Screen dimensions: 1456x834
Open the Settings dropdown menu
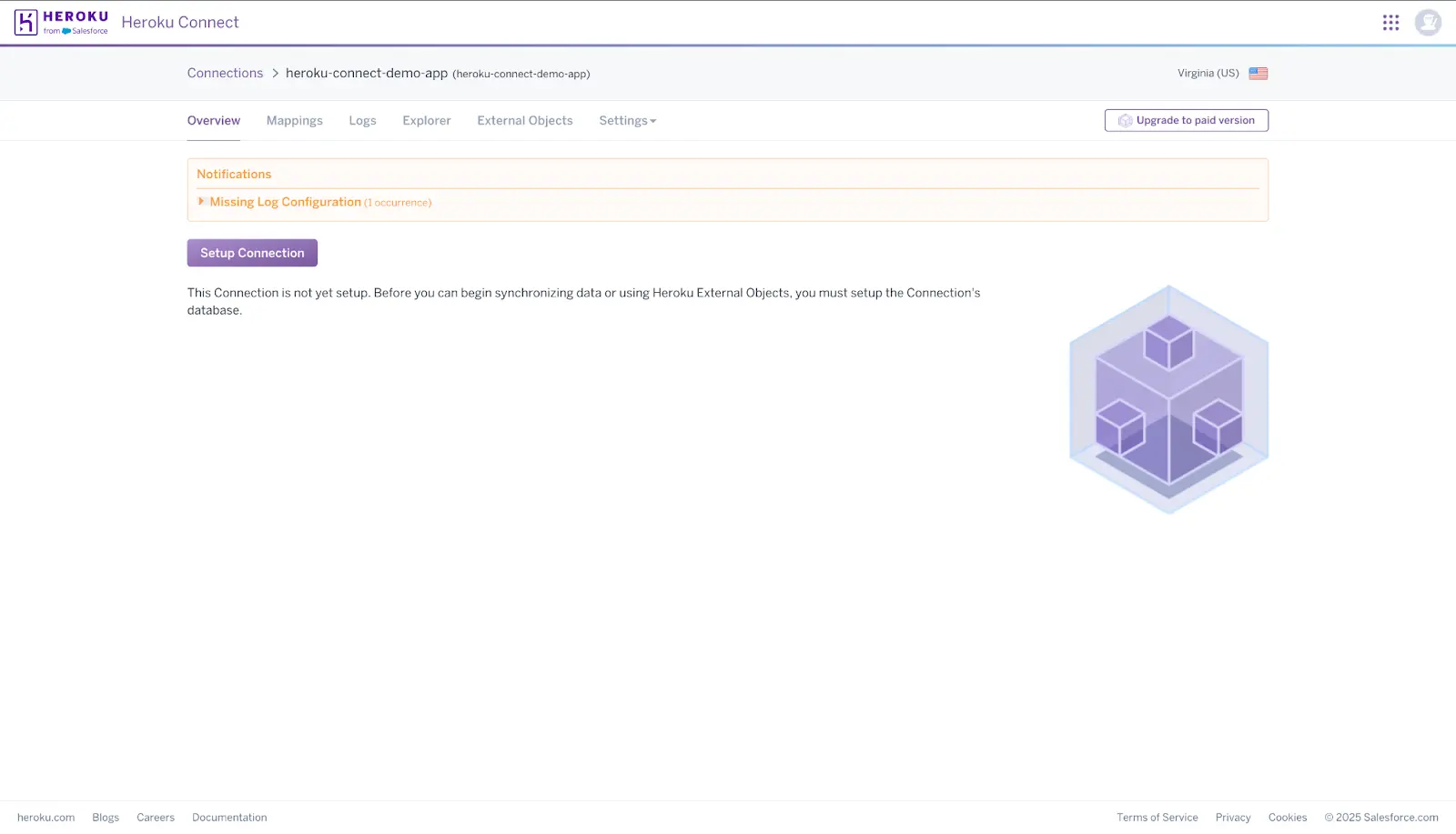coord(627,120)
